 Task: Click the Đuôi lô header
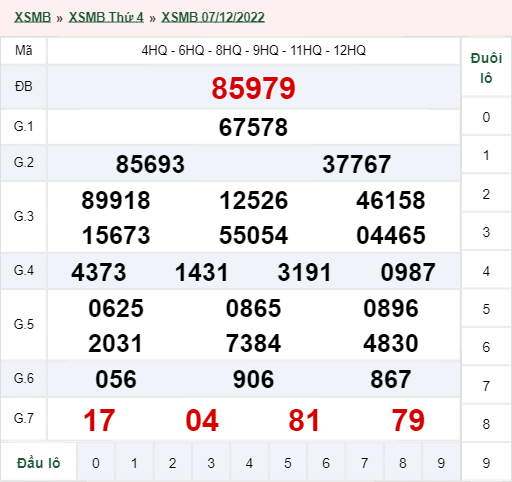[x=486, y=68]
